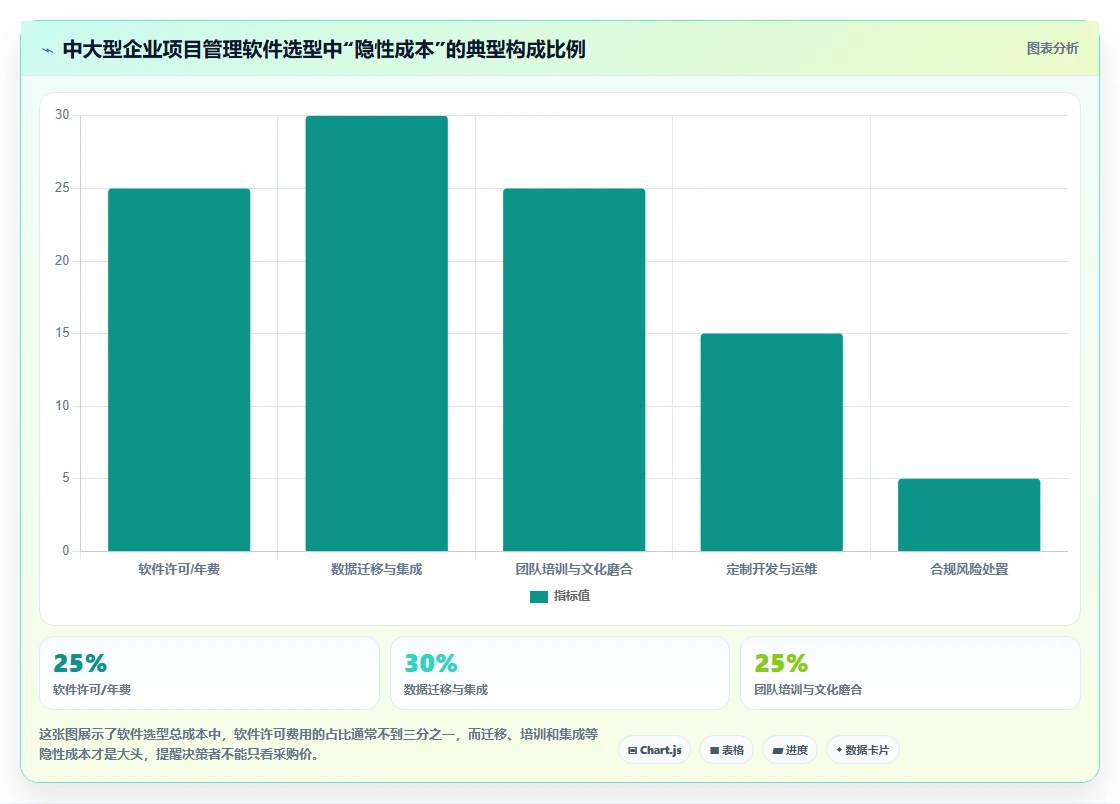Open the 25% 团队培训与文化磨合 stat card
Screen dimensions: 1120x804
pyautogui.click(x=911, y=673)
